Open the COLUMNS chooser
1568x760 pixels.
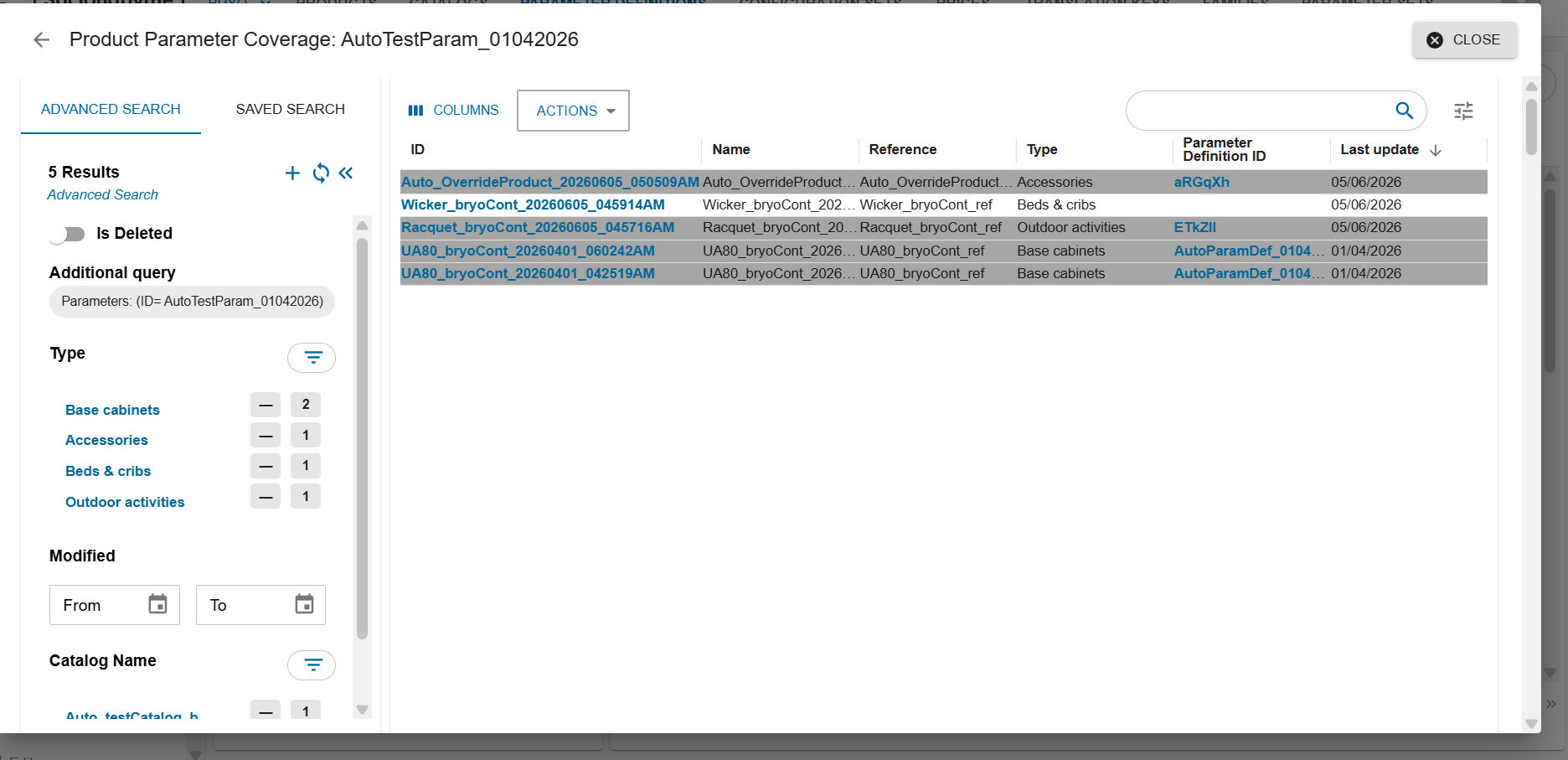pyautogui.click(x=453, y=111)
